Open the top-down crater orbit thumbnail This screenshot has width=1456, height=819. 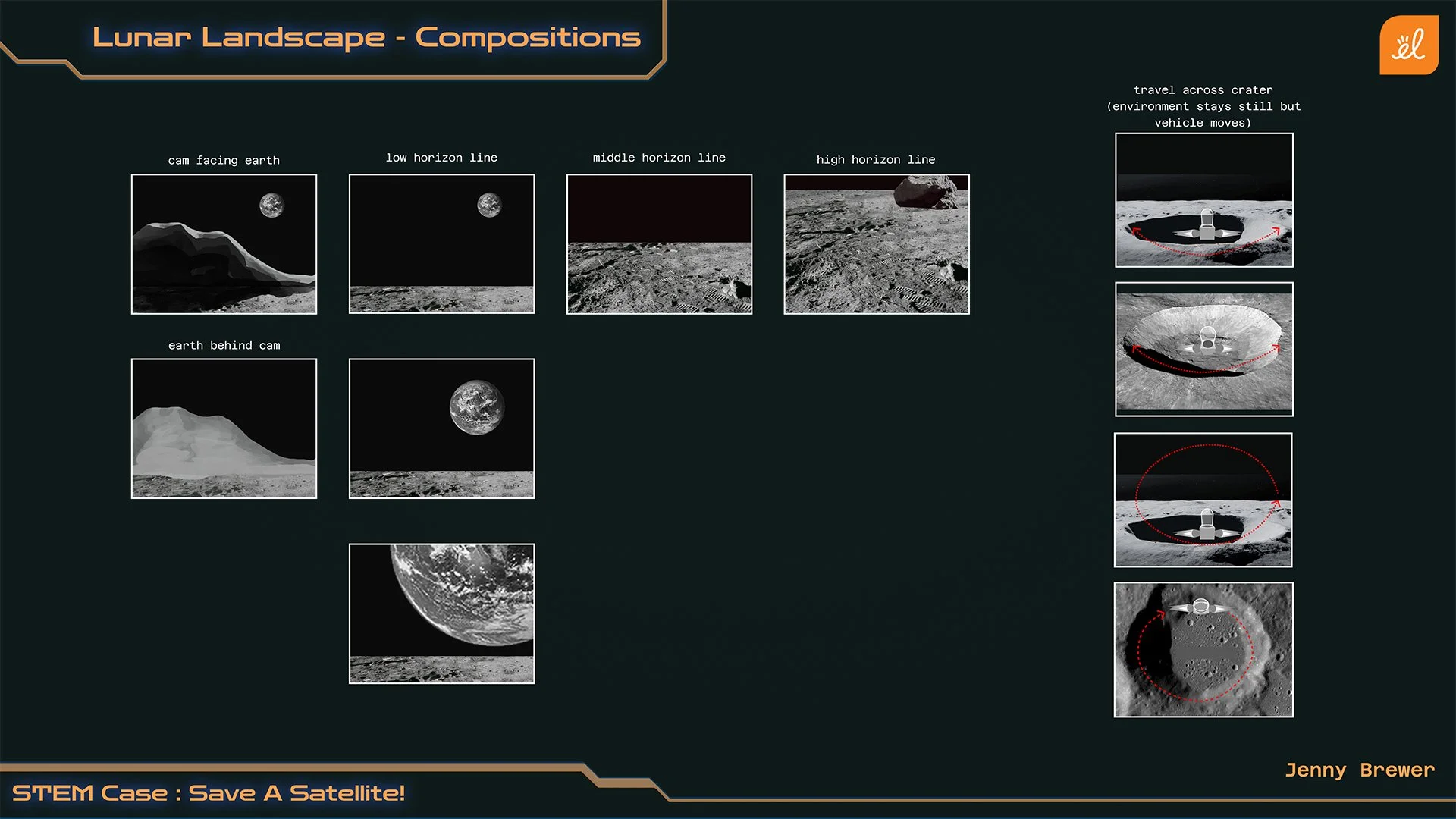coord(1203,649)
